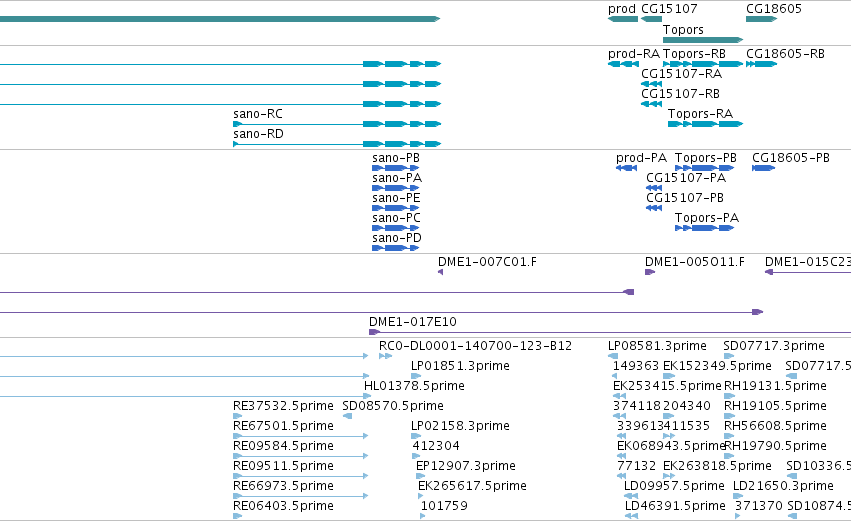Select the sano-RC transcript

coord(337,124)
